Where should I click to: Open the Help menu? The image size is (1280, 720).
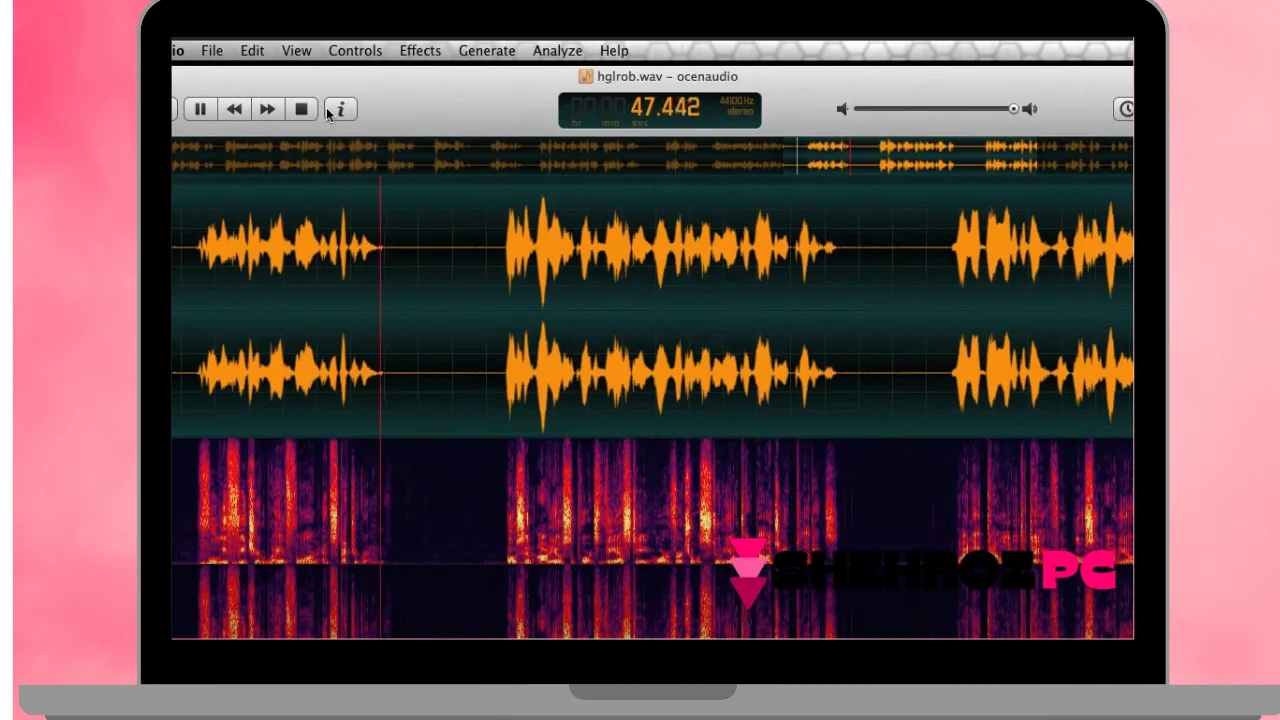(614, 51)
